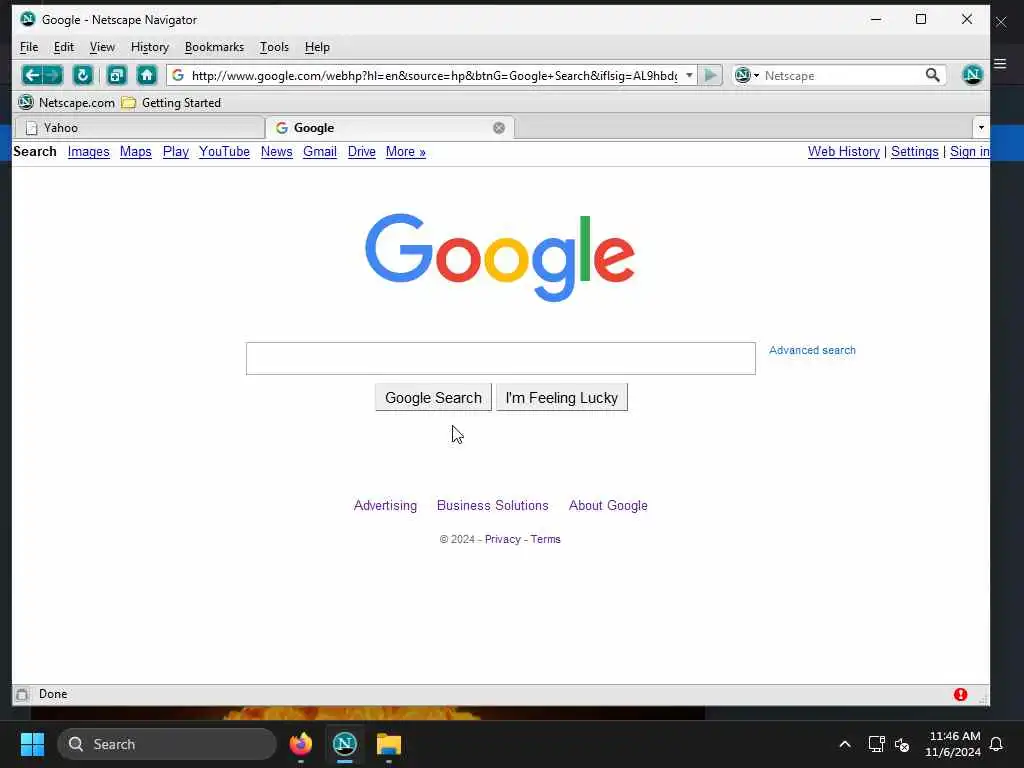The height and width of the screenshot is (768, 1024).
Task: Open the Web History link
Action: coord(843,152)
